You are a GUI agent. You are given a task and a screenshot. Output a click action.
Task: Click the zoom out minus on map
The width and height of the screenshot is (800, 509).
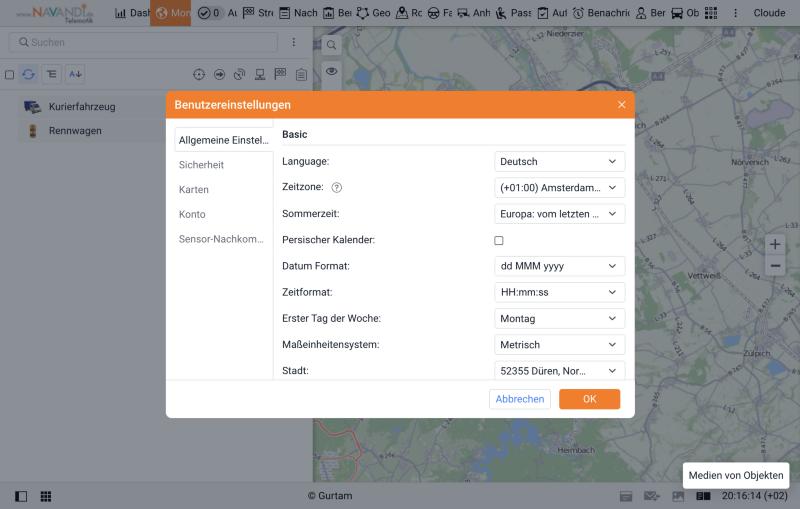click(x=774, y=266)
